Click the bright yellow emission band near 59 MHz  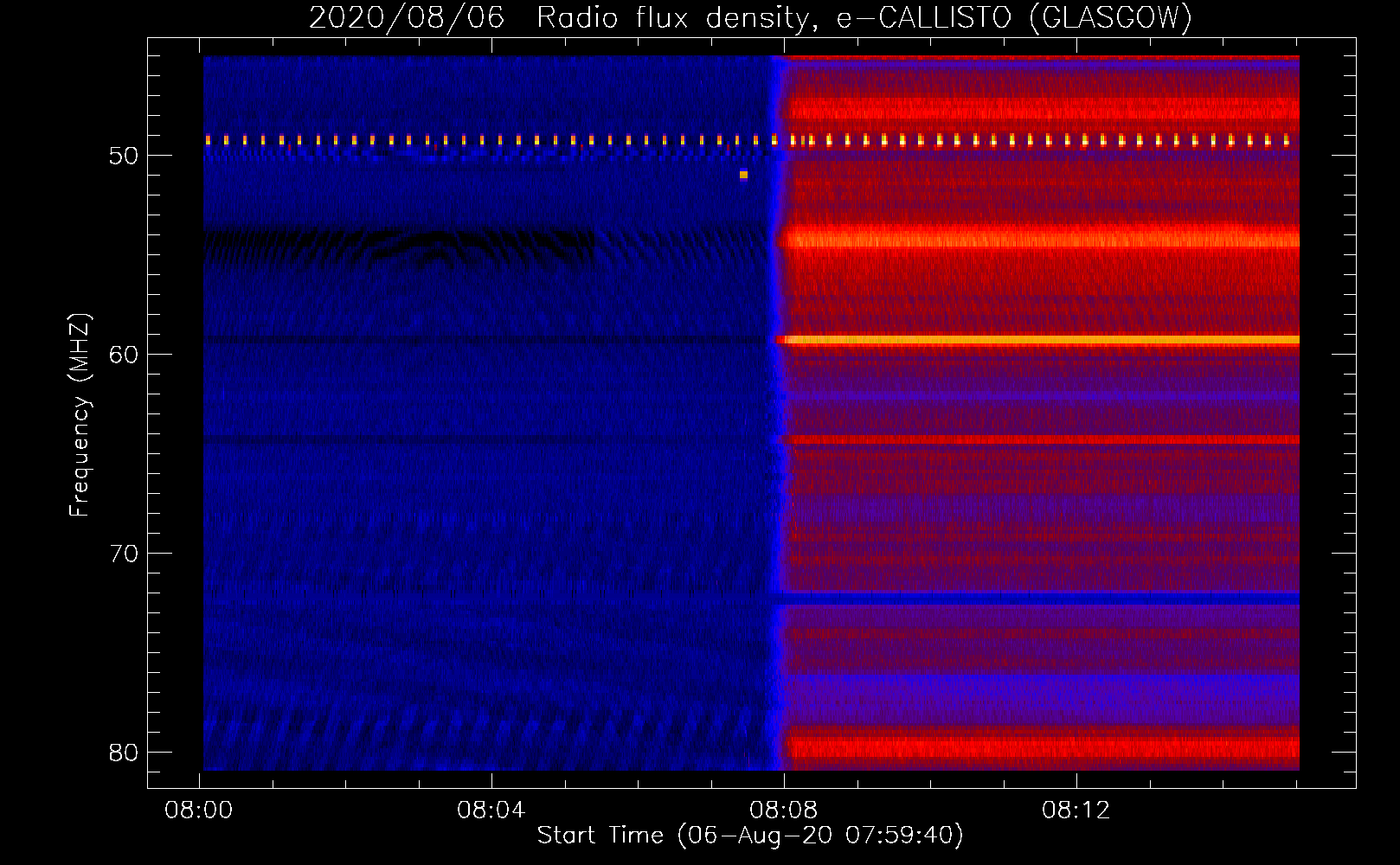pyautogui.click(x=1038, y=340)
